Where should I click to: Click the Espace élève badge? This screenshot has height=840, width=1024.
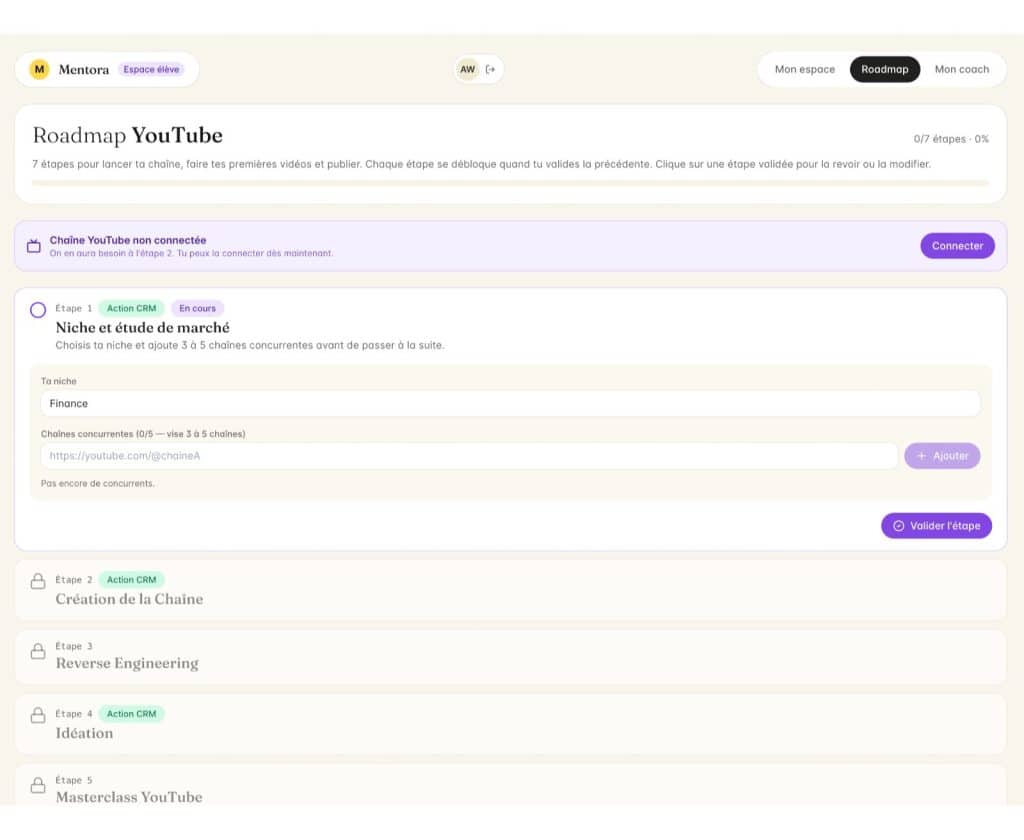click(x=151, y=69)
